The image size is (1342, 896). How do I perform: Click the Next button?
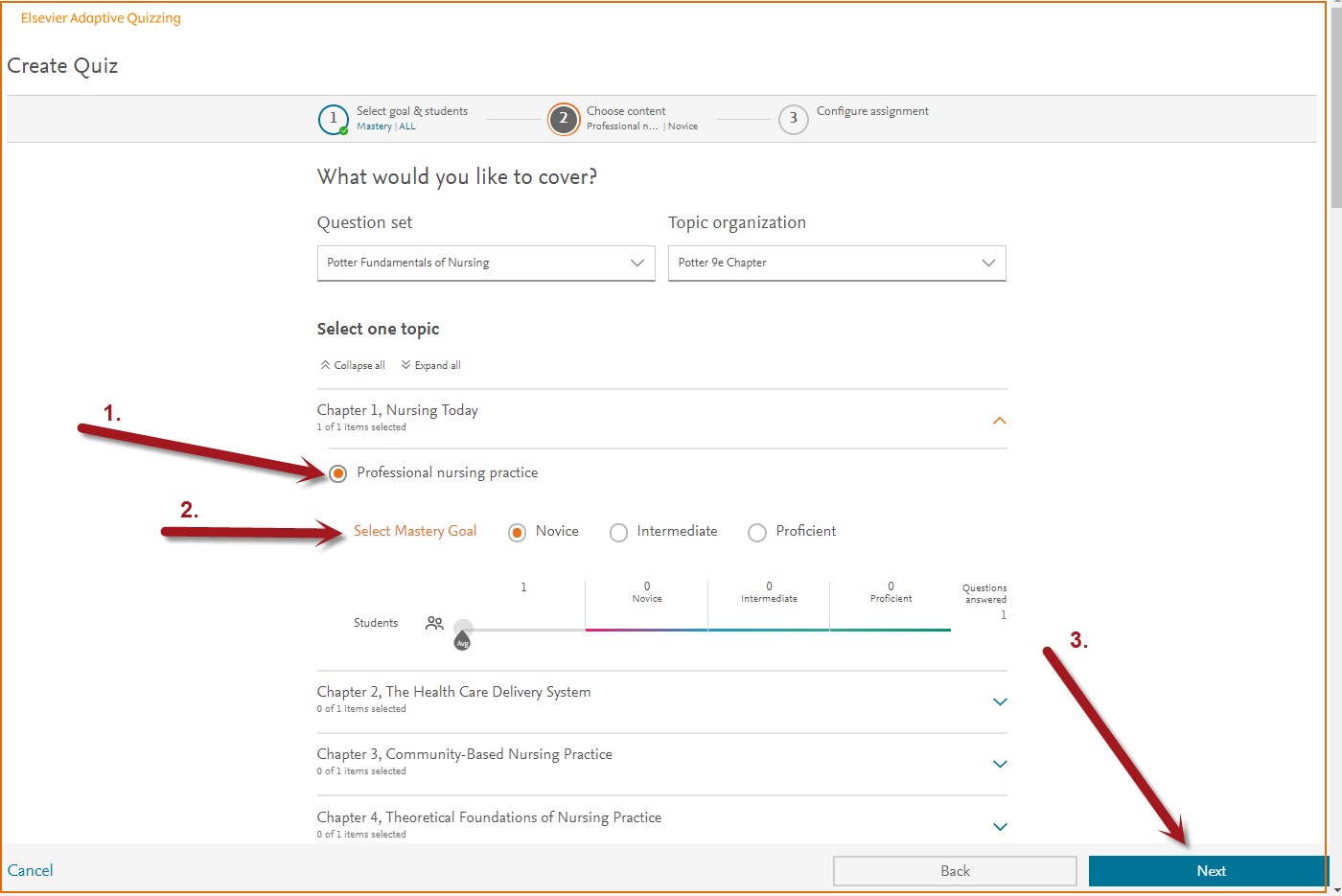1210,870
